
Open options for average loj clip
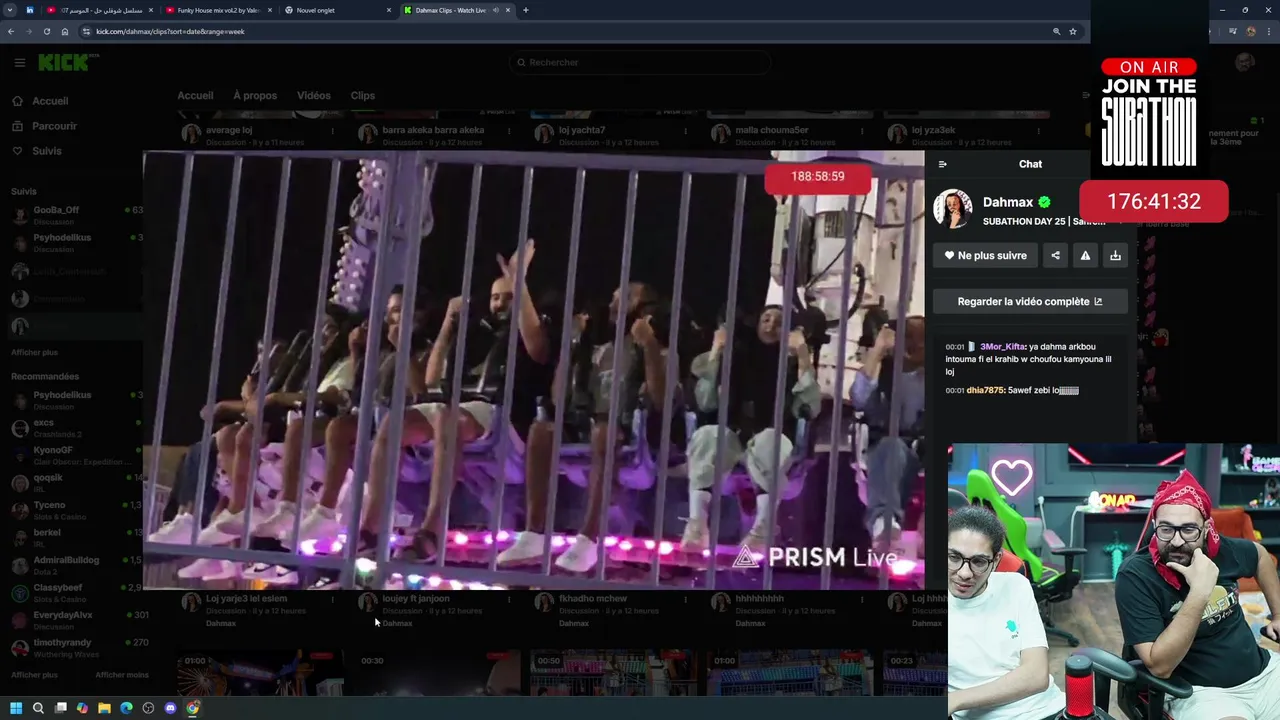coord(332,130)
